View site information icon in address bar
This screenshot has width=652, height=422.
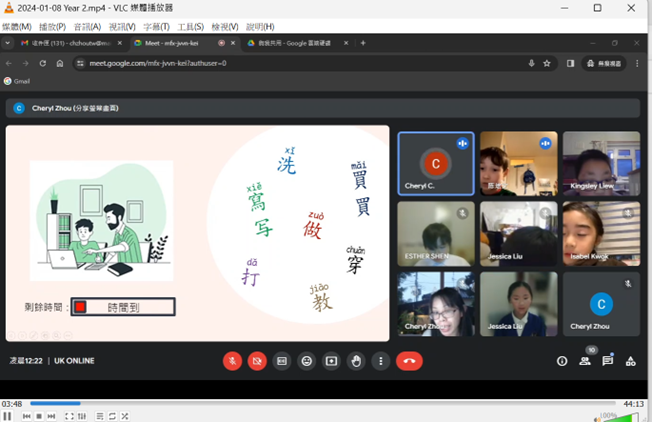(x=80, y=64)
